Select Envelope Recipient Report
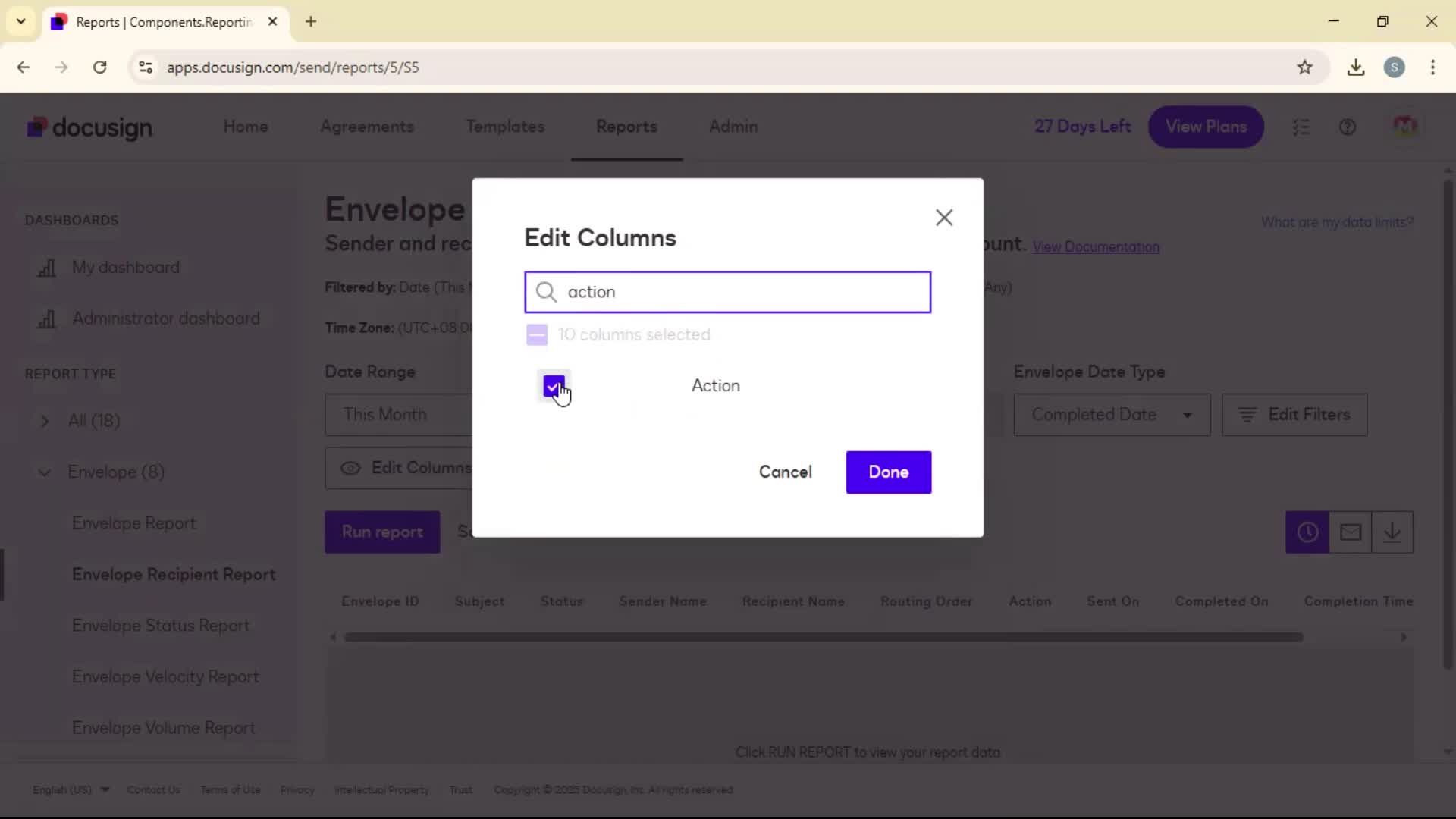 click(x=174, y=574)
